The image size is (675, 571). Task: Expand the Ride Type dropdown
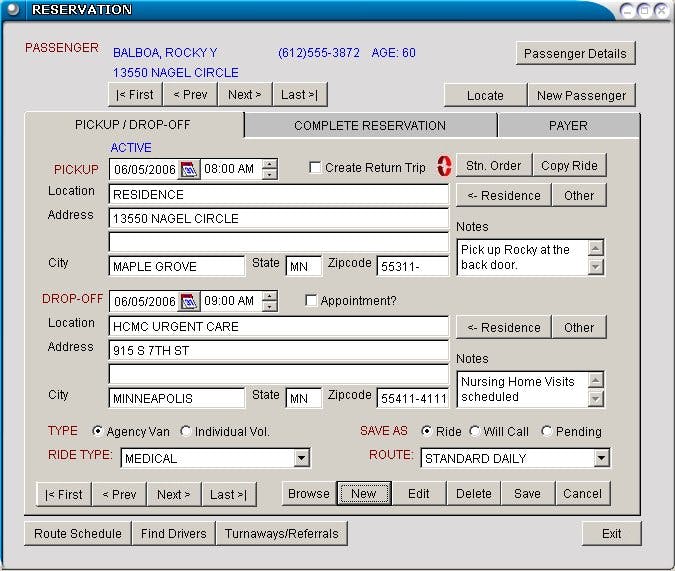tap(301, 458)
